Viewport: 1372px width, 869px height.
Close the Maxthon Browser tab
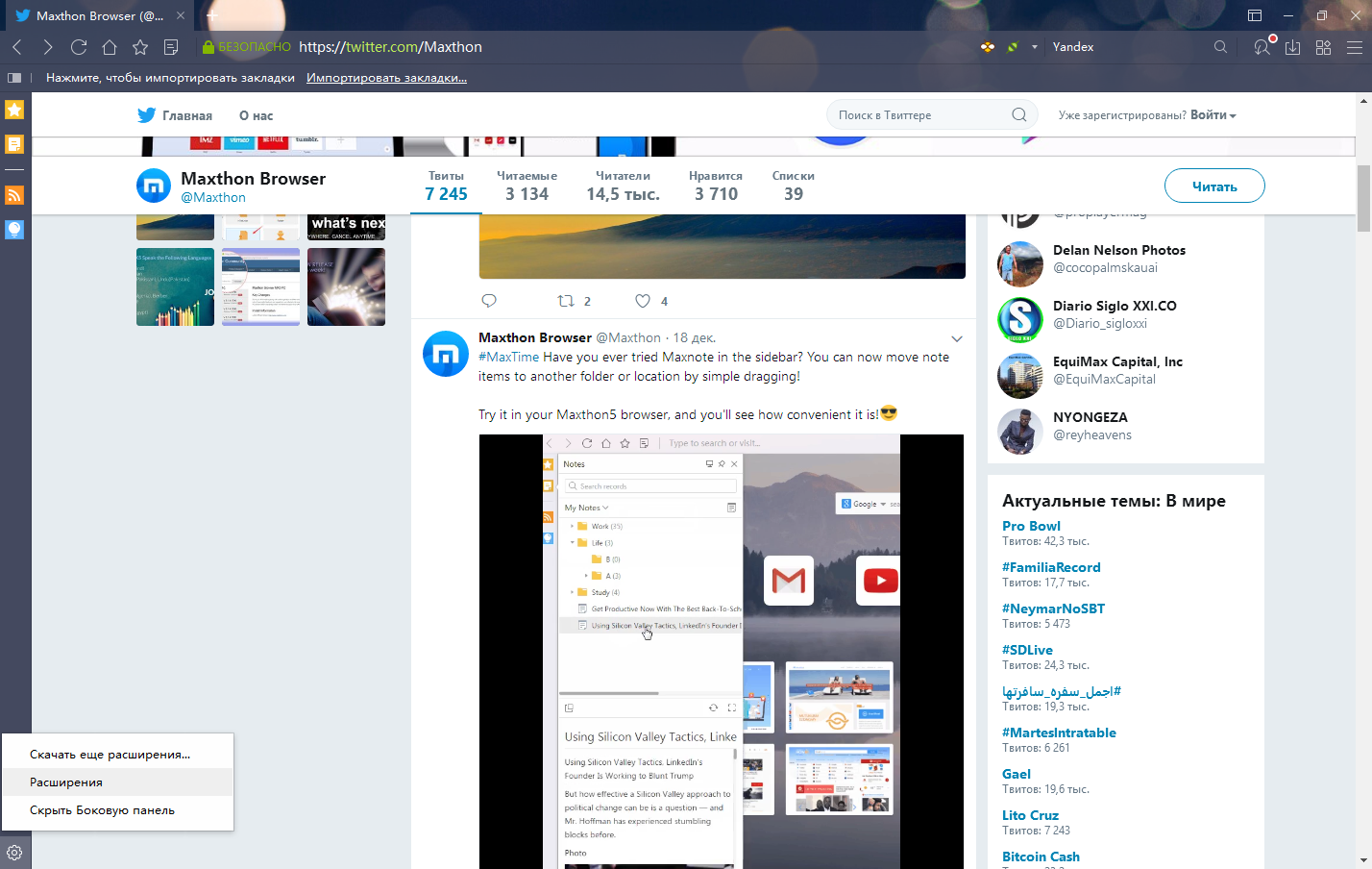[181, 15]
